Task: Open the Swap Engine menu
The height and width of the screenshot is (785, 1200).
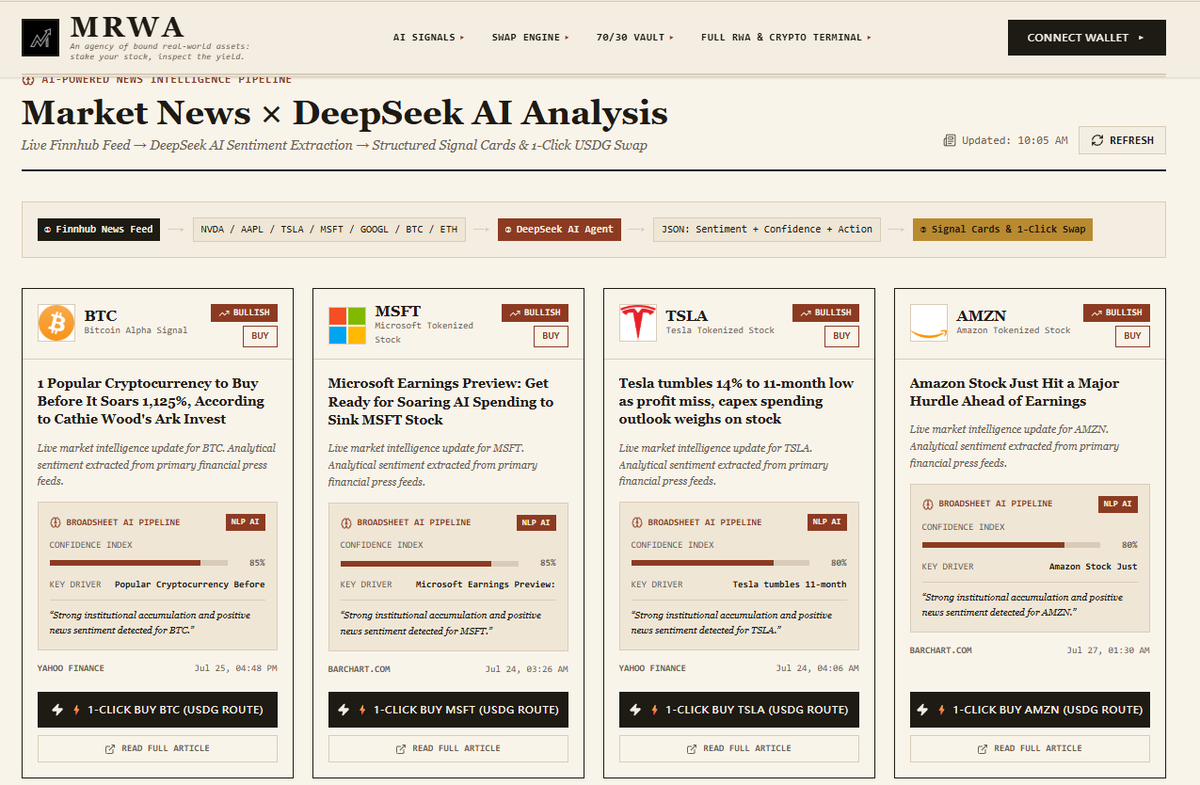Action: (530, 37)
